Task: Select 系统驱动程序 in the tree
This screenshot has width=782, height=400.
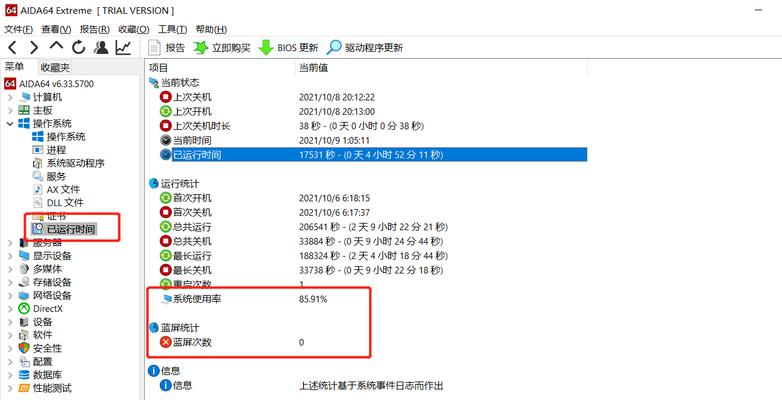Action: coord(68,163)
